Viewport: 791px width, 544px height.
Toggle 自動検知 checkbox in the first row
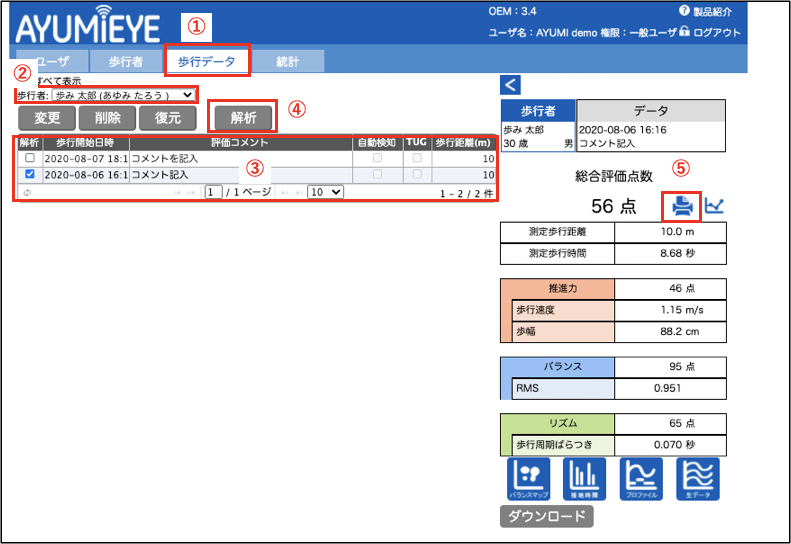377,158
